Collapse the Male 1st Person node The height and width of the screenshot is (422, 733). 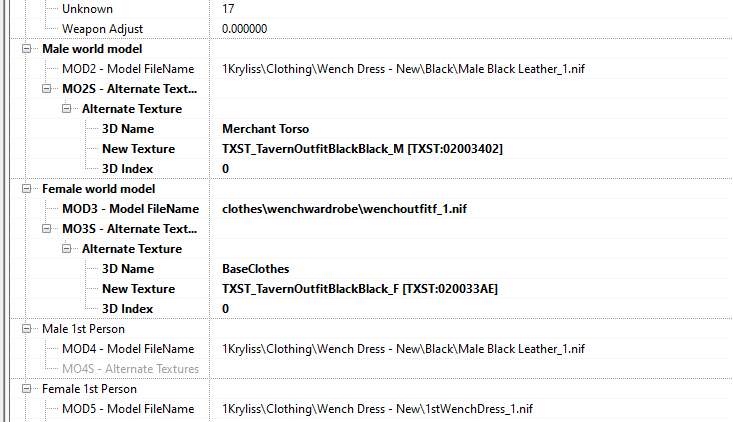click(x=27, y=329)
